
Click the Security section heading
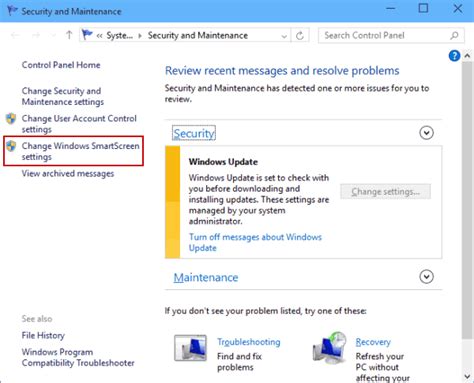tap(194, 133)
